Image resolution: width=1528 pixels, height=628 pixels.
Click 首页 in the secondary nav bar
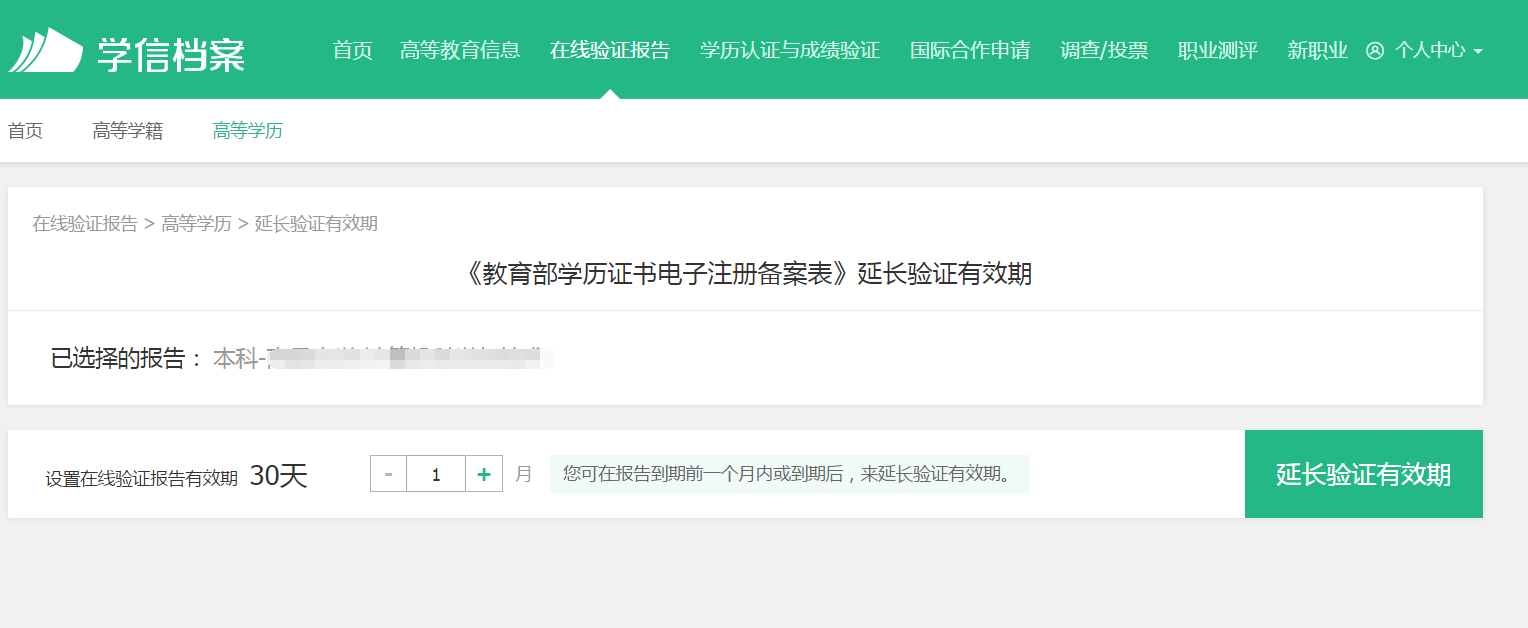tap(26, 131)
